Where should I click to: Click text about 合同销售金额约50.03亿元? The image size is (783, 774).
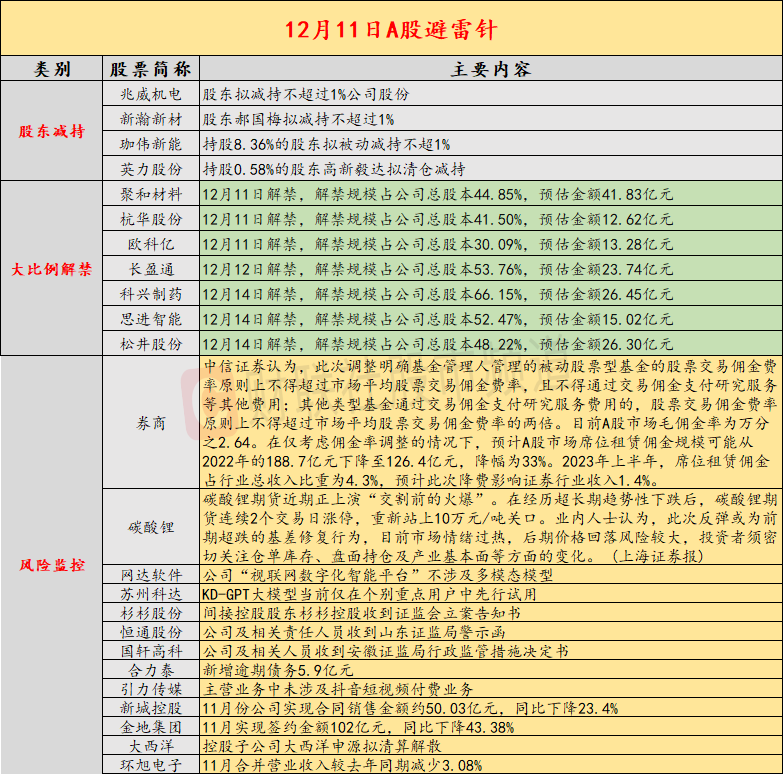coord(410,708)
